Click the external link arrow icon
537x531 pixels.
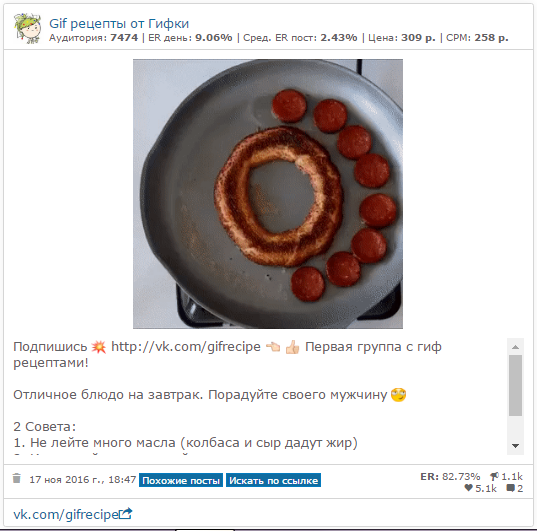[x=126, y=514]
